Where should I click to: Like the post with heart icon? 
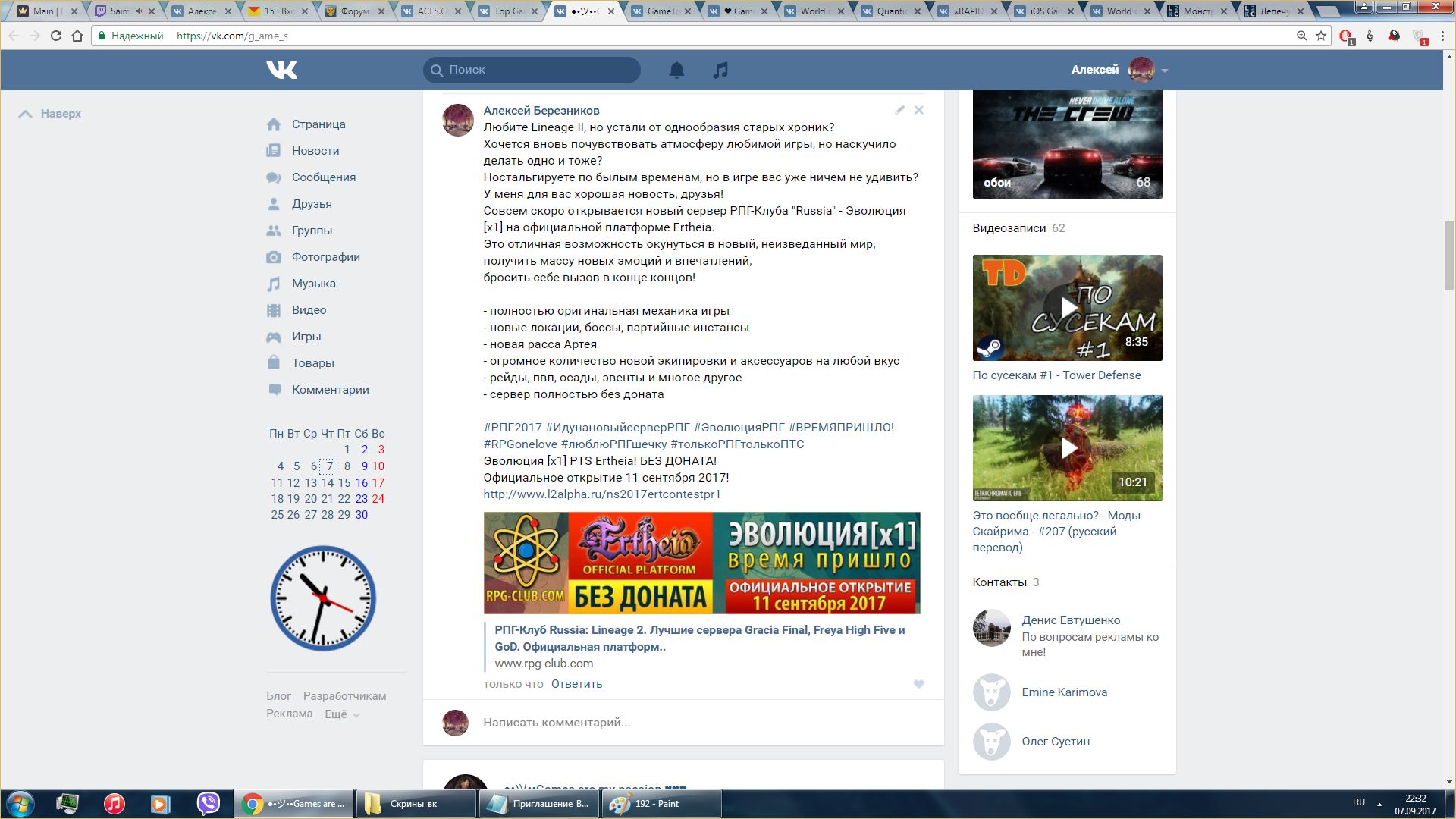pos(918,684)
